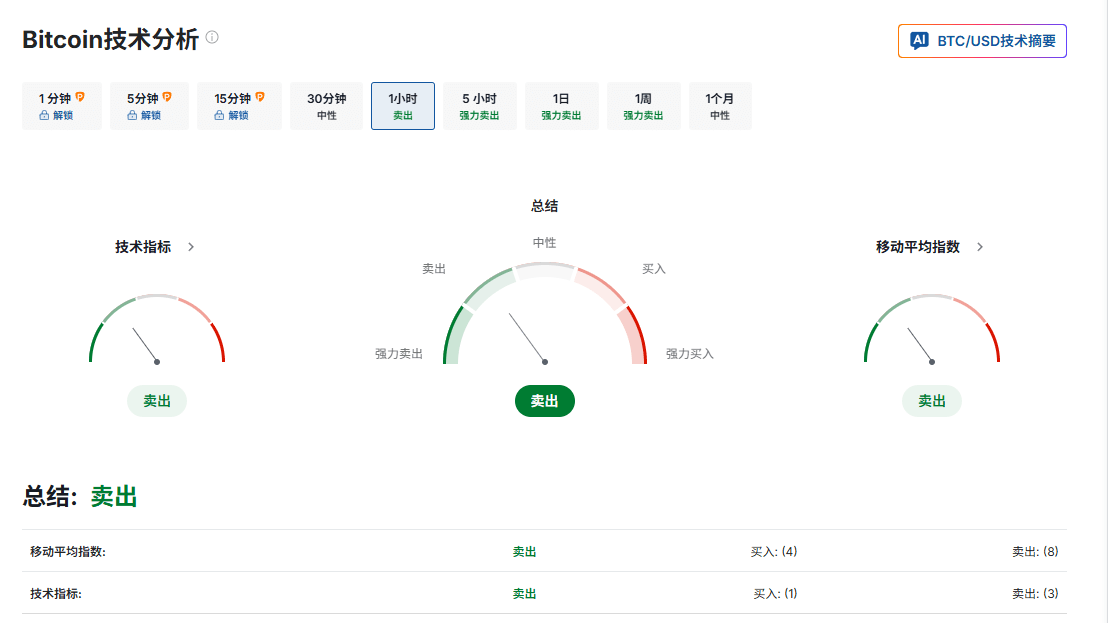The height and width of the screenshot is (623, 1111).
Task: Click the 移动平均指数 gauge dial
Action: pos(932,329)
